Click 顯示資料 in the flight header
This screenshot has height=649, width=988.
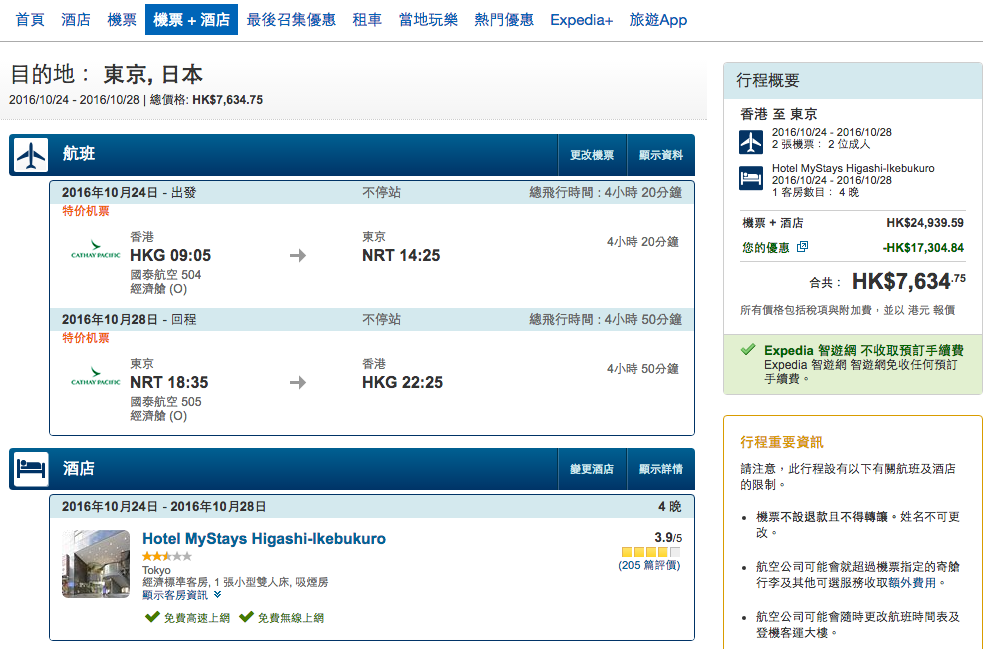point(661,155)
